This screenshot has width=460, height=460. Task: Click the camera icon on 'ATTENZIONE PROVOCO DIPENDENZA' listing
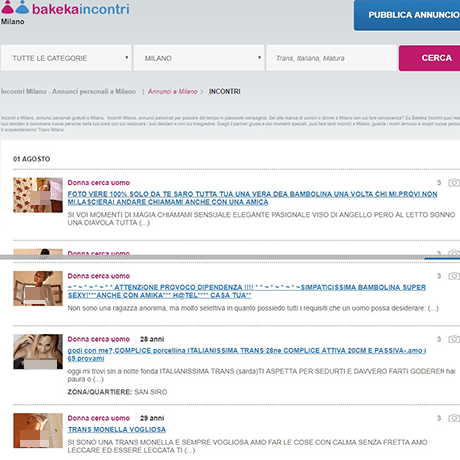[454, 276]
